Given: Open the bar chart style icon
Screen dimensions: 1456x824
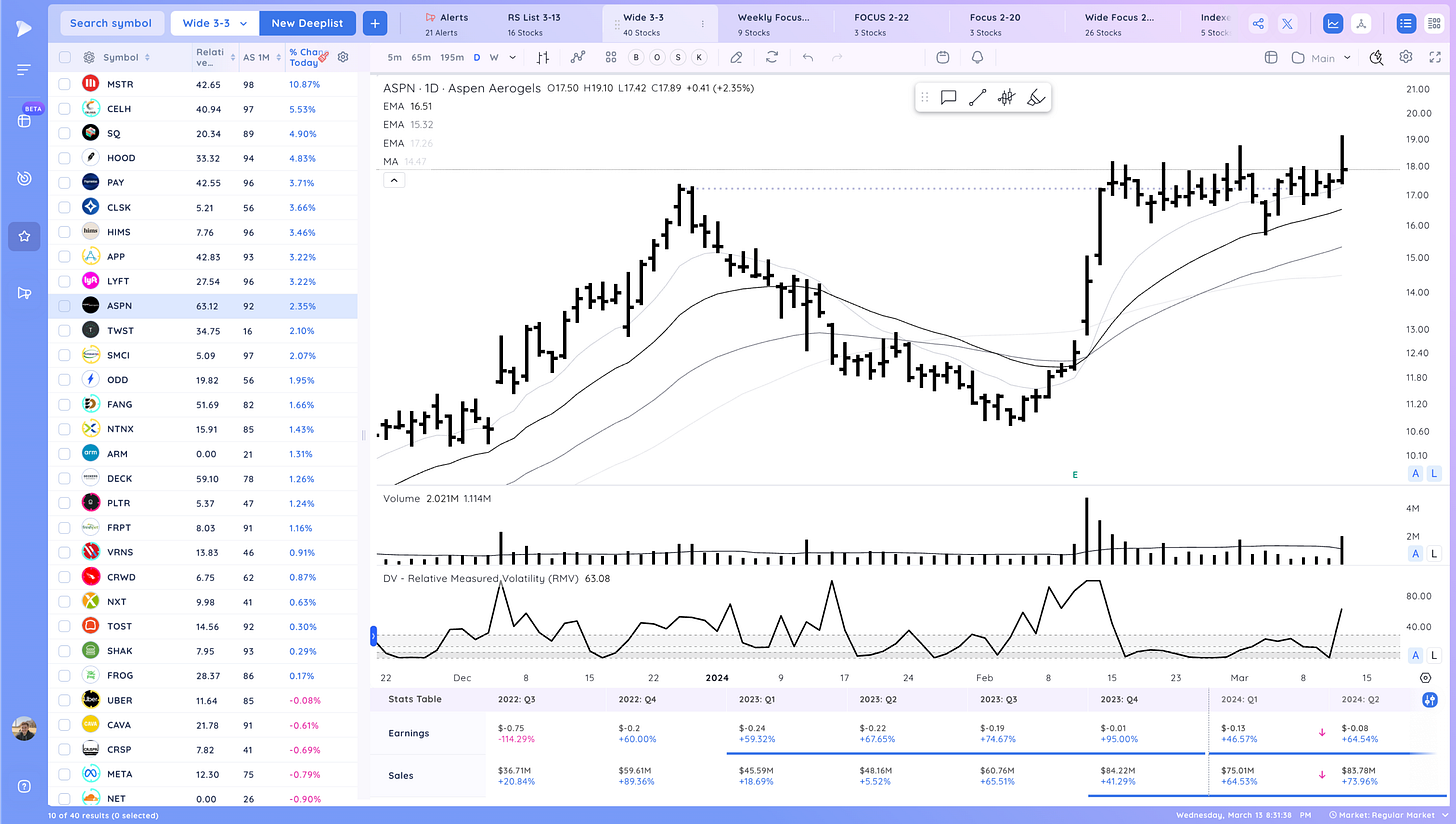Looking at the screenshot, I should coord(544,57).
